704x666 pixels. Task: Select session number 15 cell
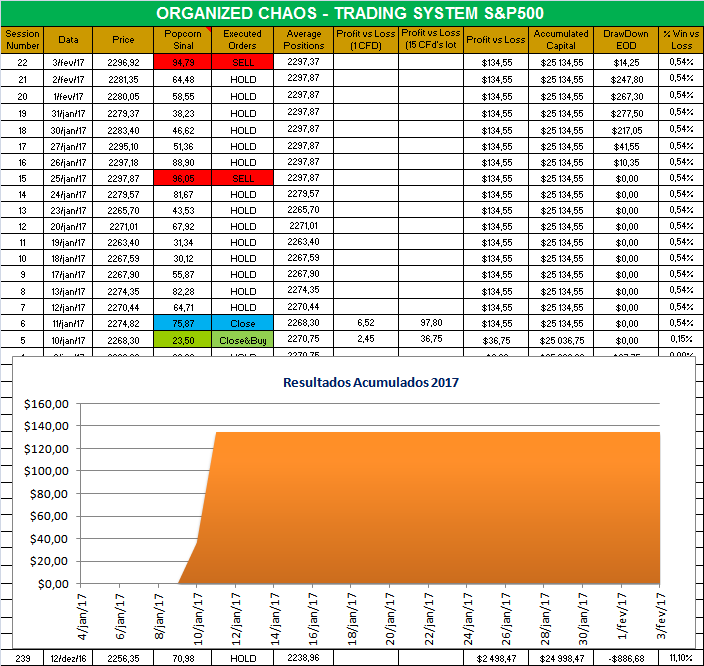tap(22, 178)
